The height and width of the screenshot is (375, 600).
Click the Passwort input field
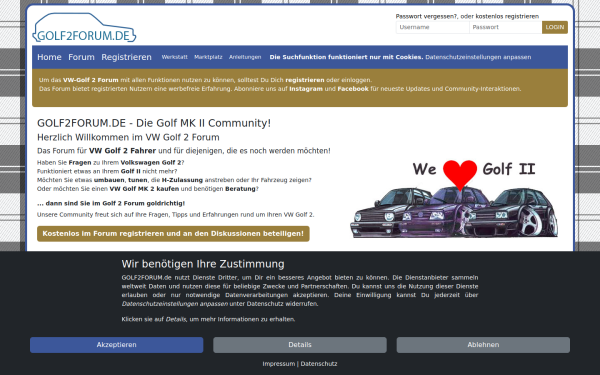point(505,27)
